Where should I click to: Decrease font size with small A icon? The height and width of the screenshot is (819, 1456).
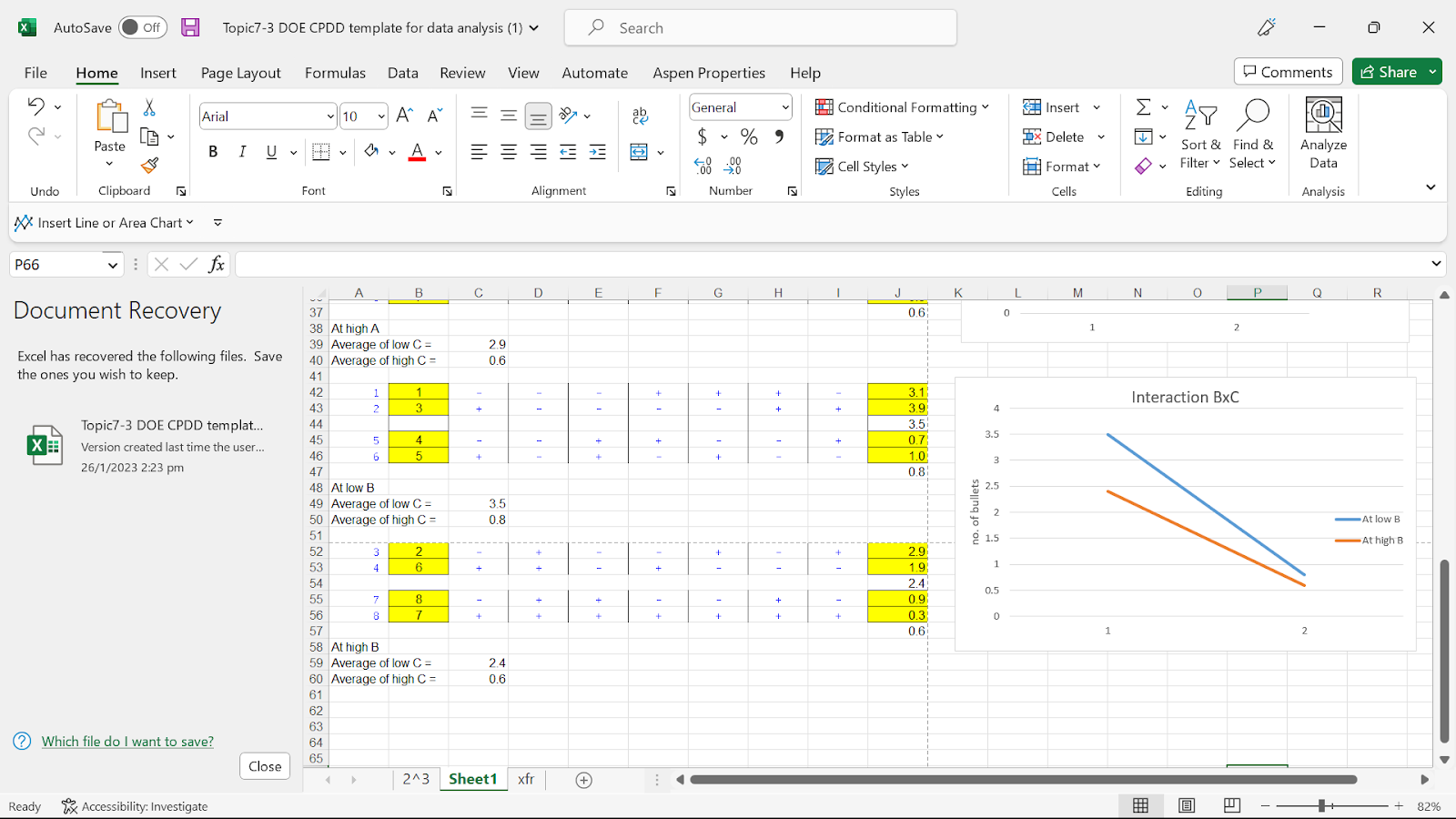[x=435, y=116]
